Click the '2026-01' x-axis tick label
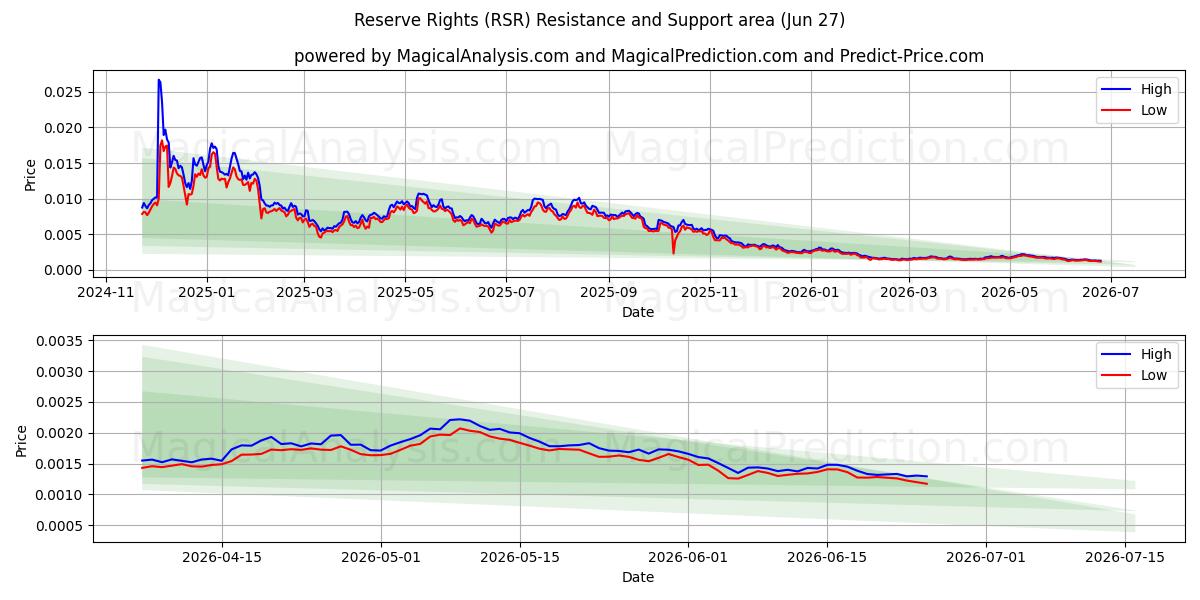The height and width of the screenshot is (600, 1200). (x=810, y=292)
